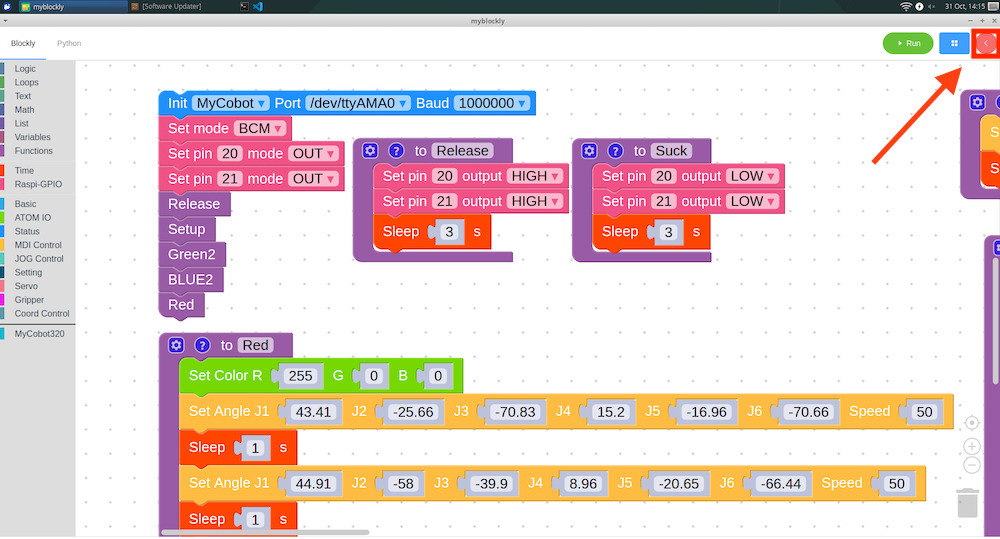This screenshot has height=539, width=1000.
Task: Switch to myblockly task in the taskbar
Action: [x=71, y=6]
